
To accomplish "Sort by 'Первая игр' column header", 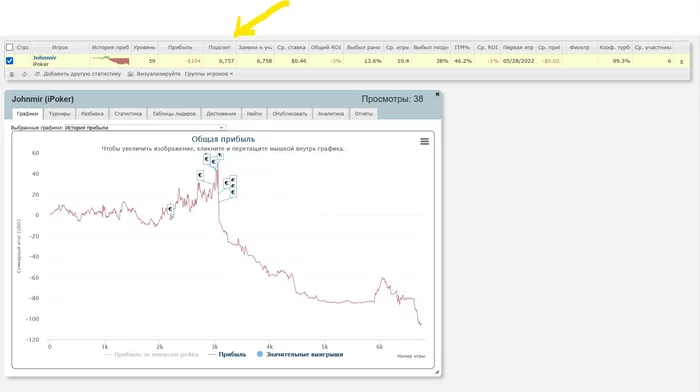I will pos(518,47).
